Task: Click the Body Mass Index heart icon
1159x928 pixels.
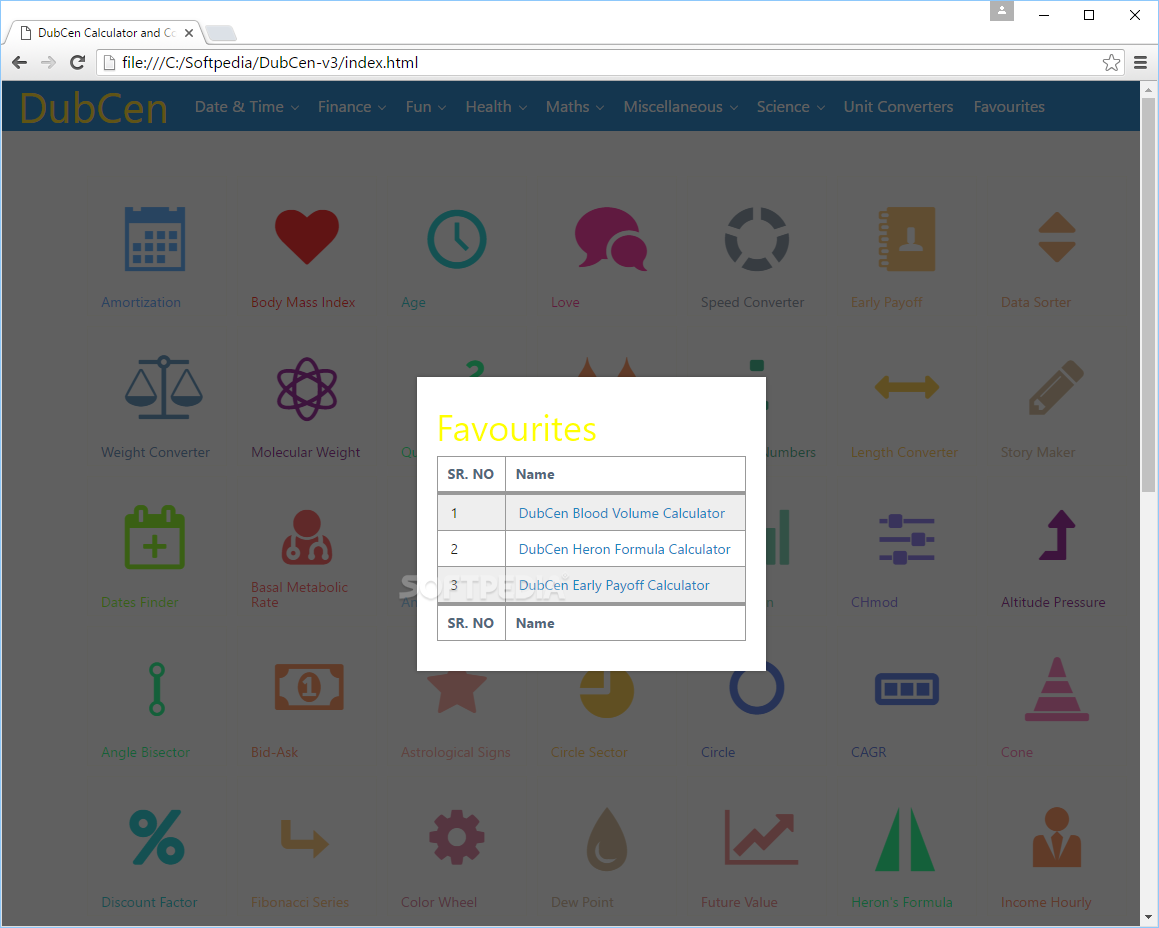Action: point(307,237)
